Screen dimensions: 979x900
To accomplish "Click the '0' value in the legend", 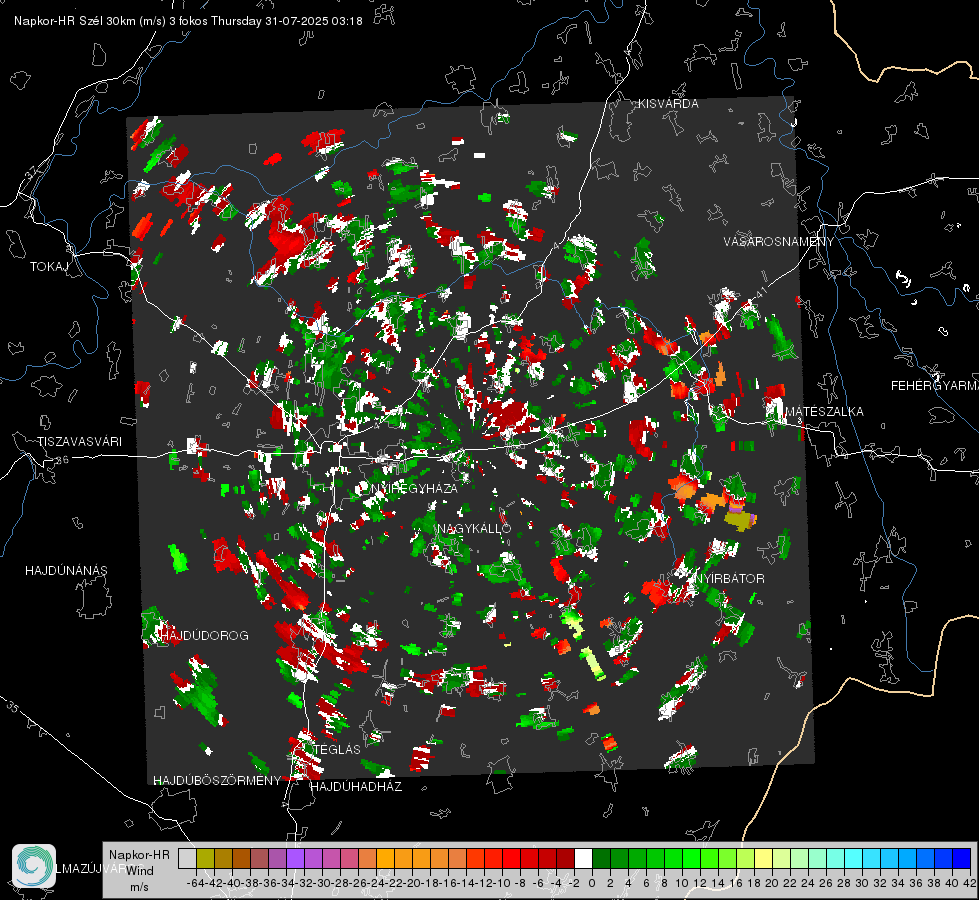I will pos(592,883).
